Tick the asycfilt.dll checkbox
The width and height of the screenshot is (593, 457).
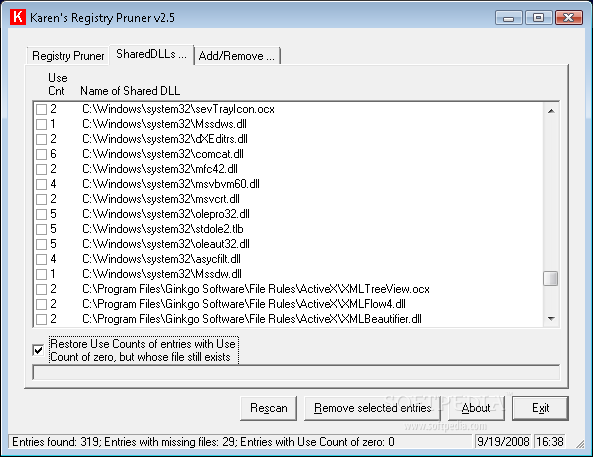click(x=41, y=259)
